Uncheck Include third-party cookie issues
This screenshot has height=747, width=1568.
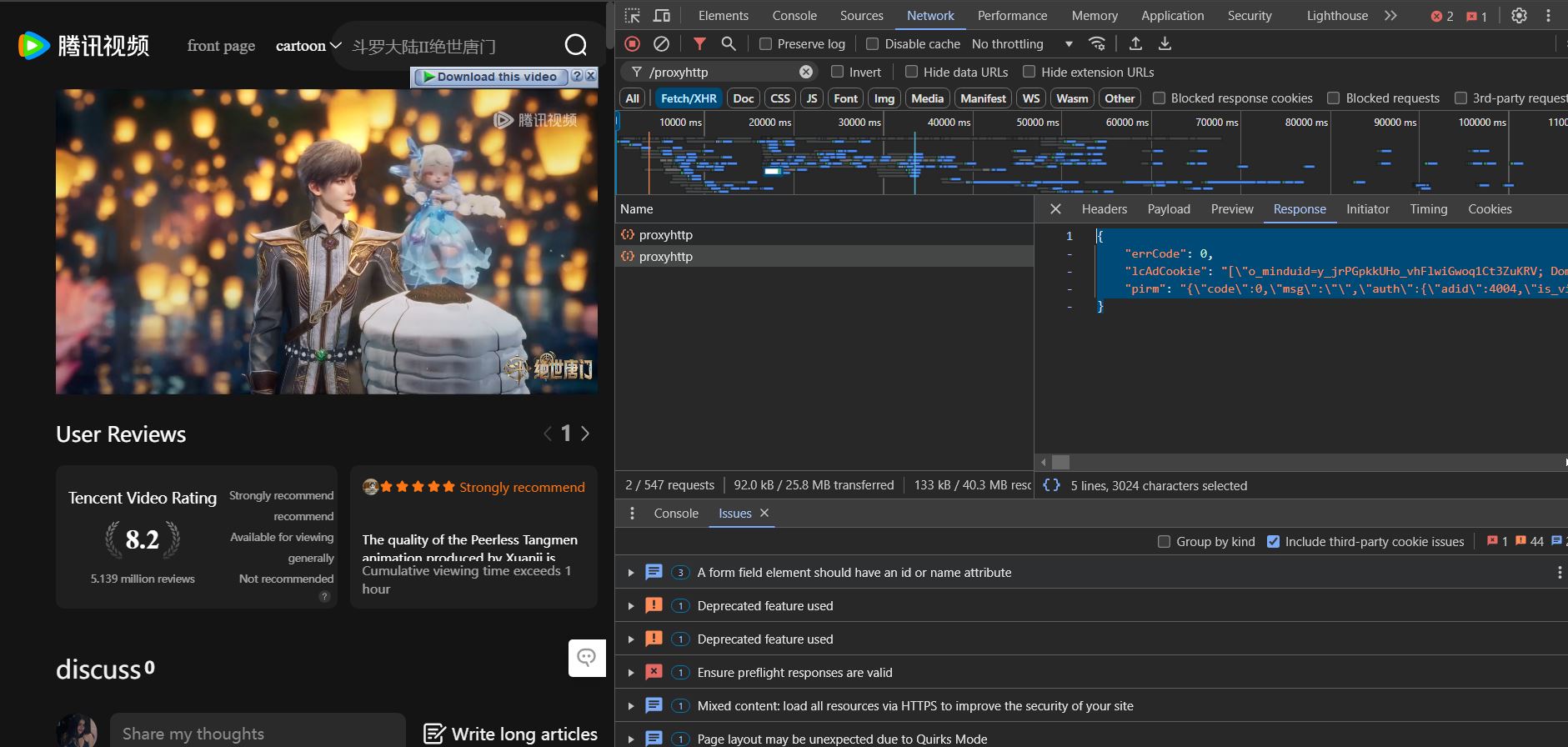(x=1273, y=542)
